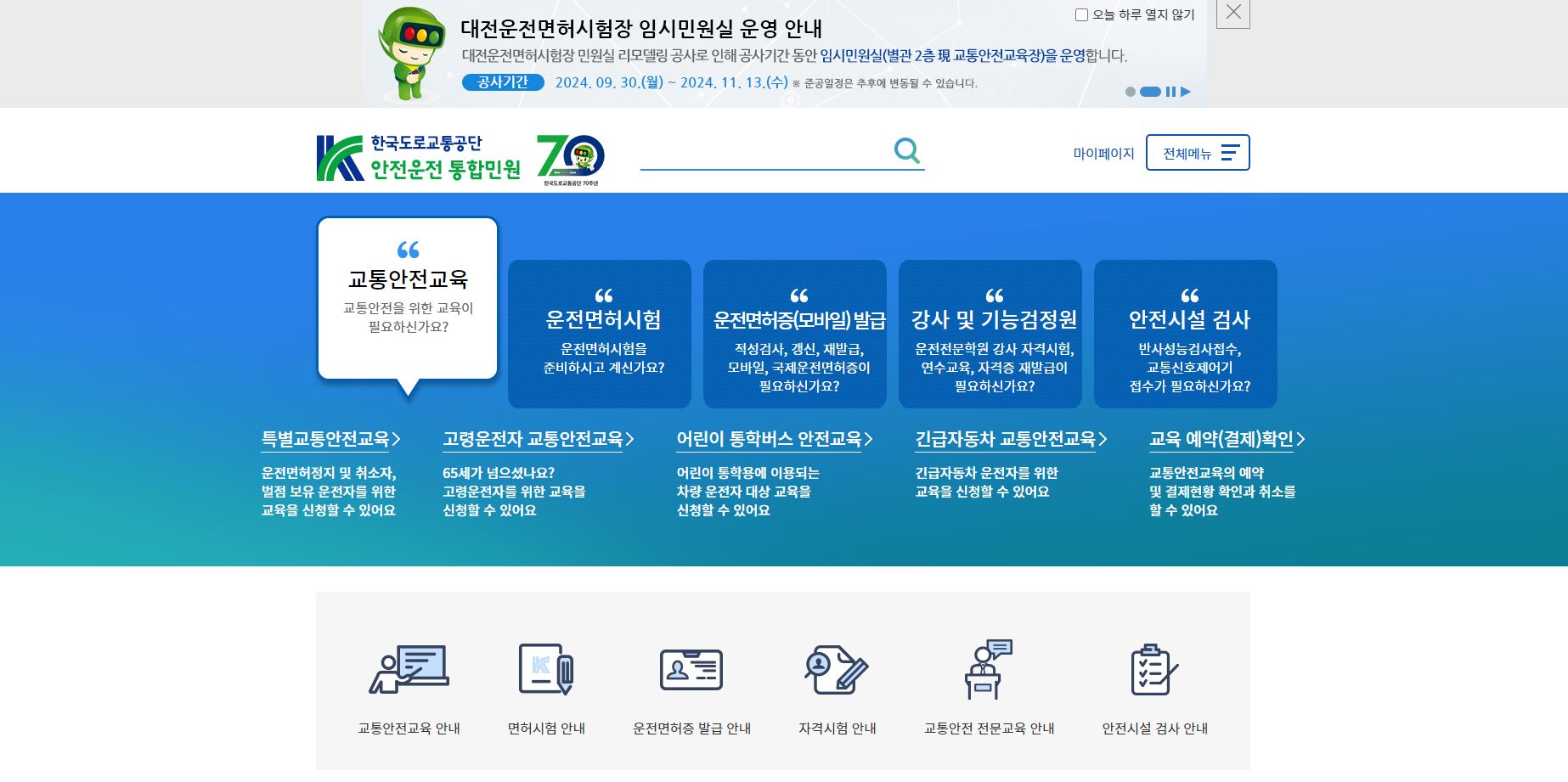Click the 면허시험 안내 label

coord(546,729)
